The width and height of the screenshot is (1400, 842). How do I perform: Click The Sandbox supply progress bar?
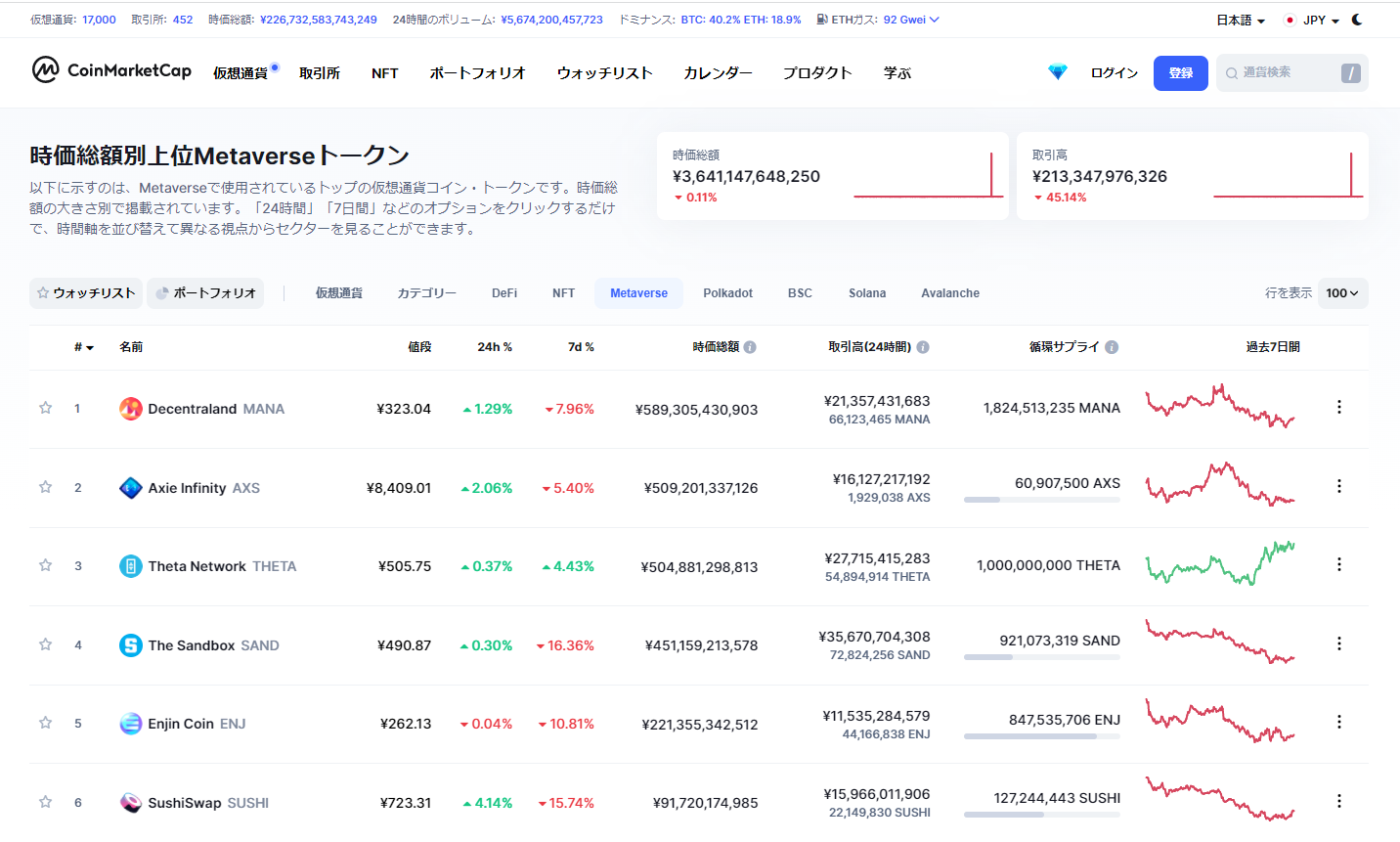point(1042,657)
